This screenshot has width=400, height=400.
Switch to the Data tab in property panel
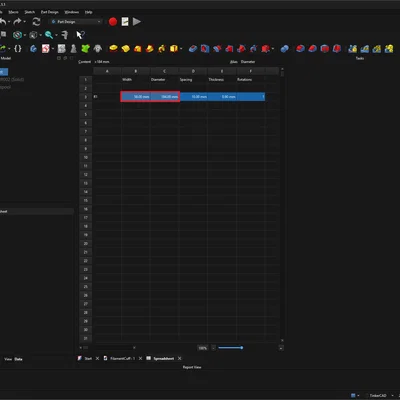(18, 359)
